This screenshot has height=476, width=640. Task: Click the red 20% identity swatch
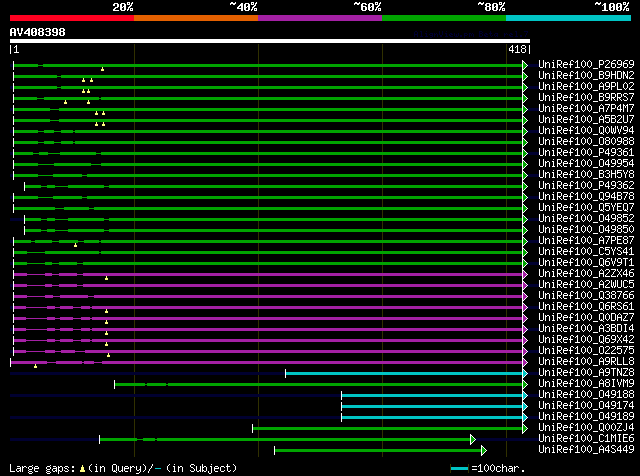point(72,18)
